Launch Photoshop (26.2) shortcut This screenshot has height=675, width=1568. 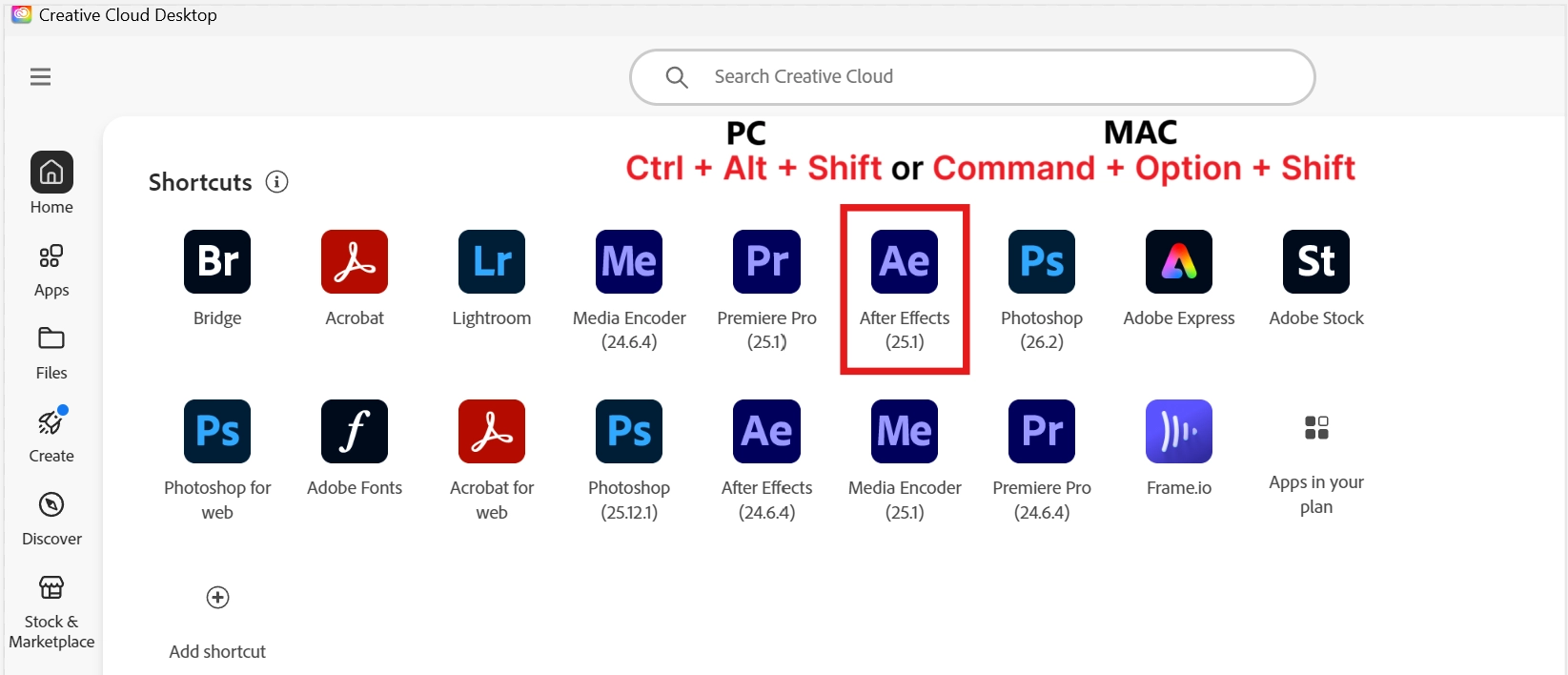[1042, 262]
